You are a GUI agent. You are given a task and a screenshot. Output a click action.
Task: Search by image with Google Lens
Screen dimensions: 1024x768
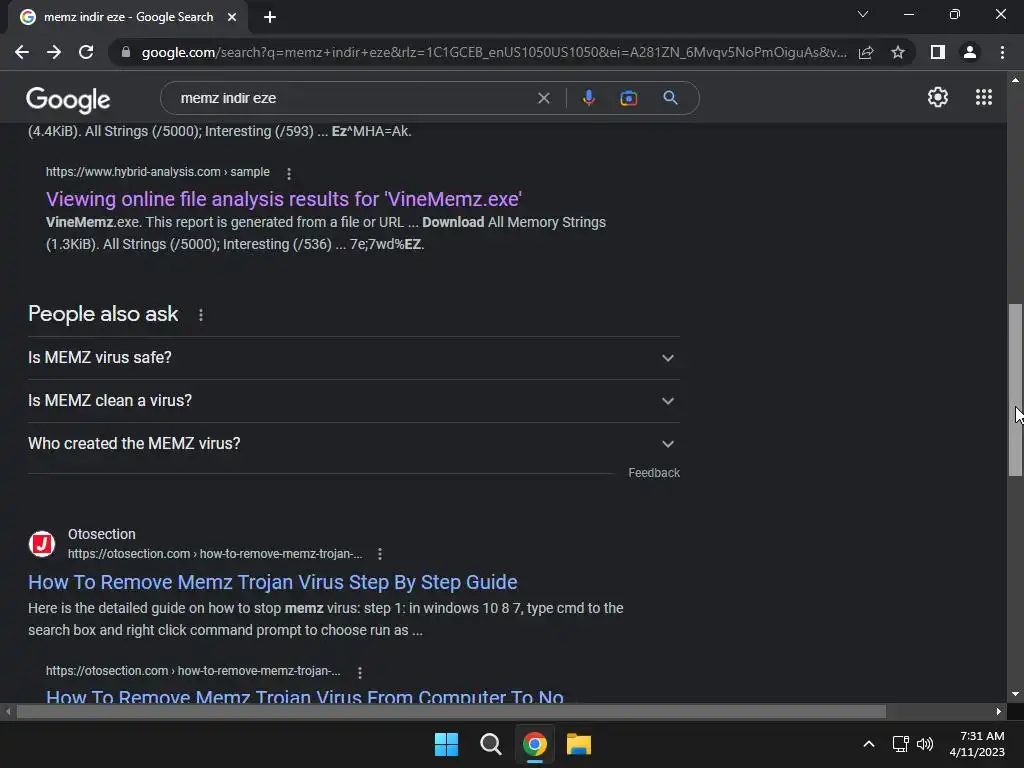[x=628, y=98]
